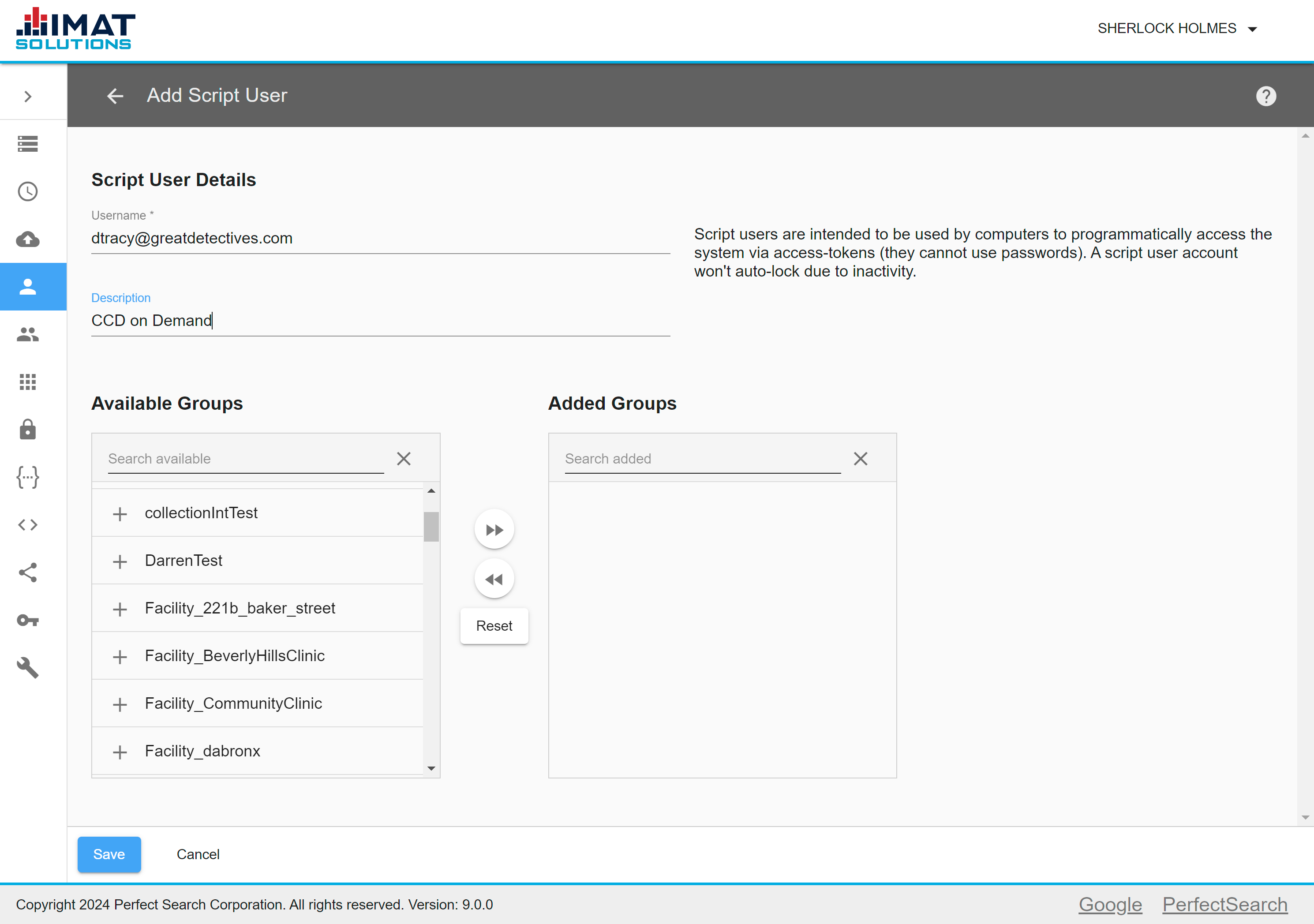Open the history/clock icon in sidebar
The image size is (1314, 924).
[x=27, y=191]
